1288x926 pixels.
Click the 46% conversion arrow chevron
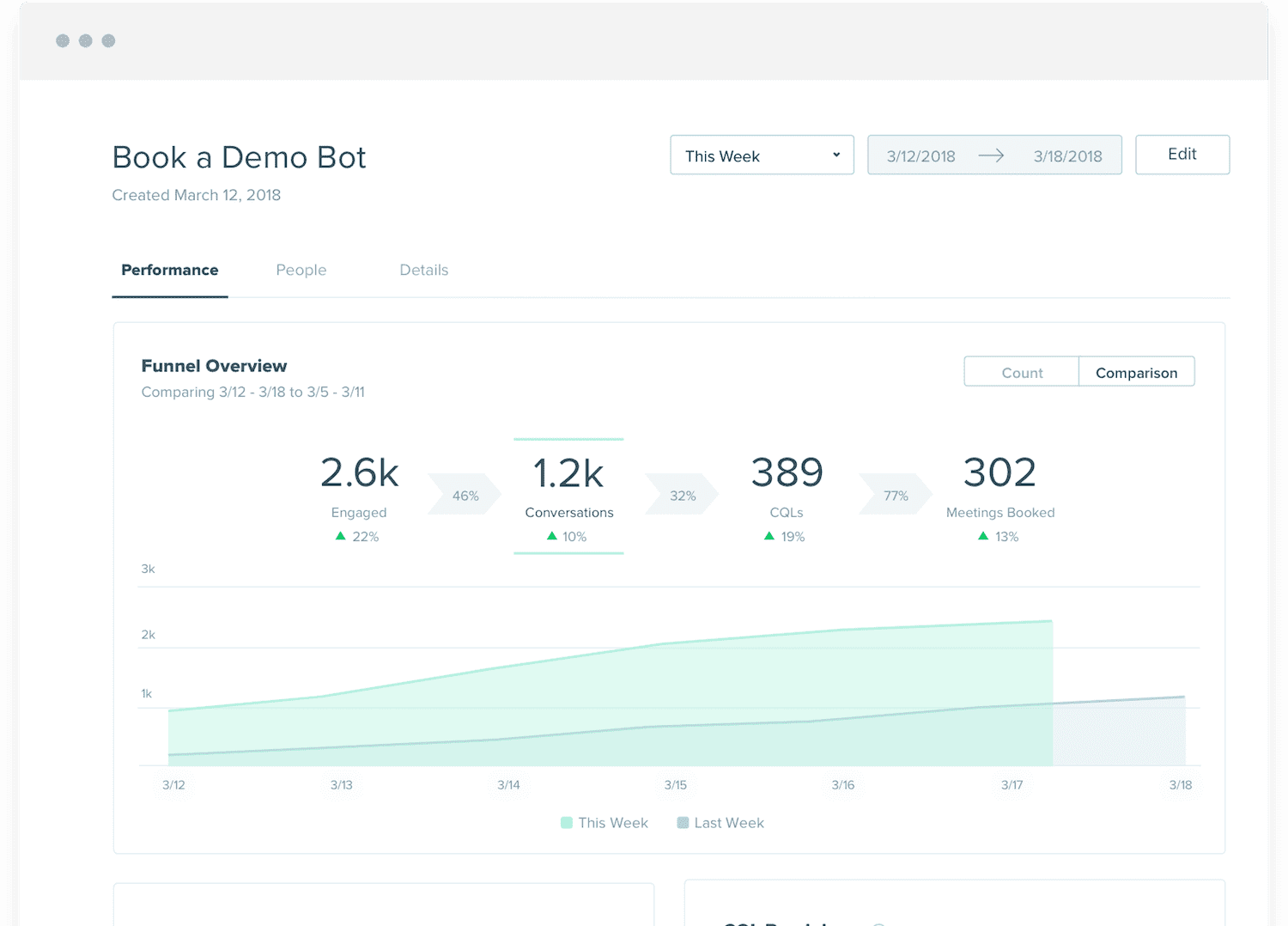pyautogui.click(x=465, y=496)
